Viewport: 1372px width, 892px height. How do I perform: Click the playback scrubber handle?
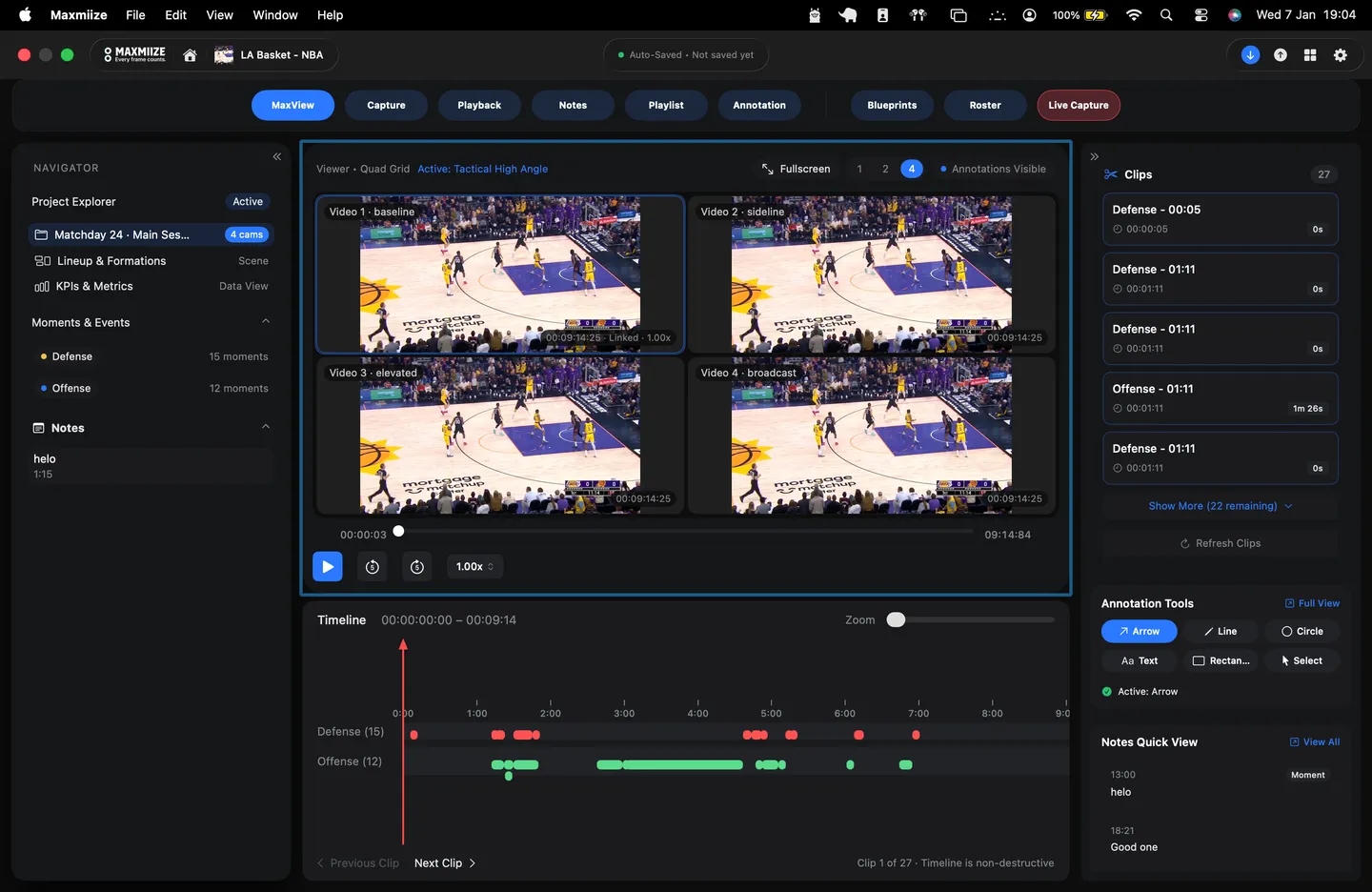398,532
